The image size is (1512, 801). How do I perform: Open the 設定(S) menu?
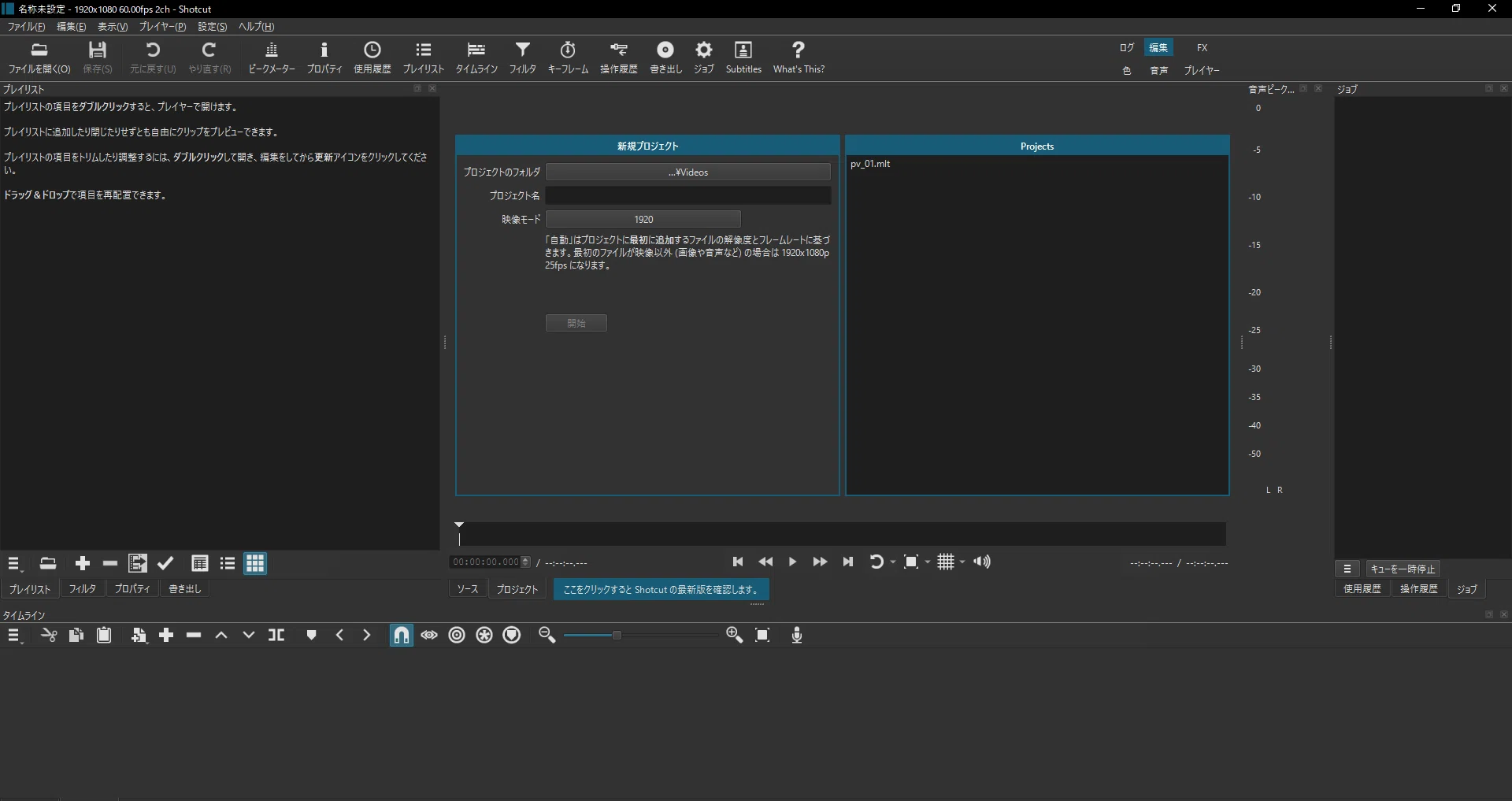212,27
